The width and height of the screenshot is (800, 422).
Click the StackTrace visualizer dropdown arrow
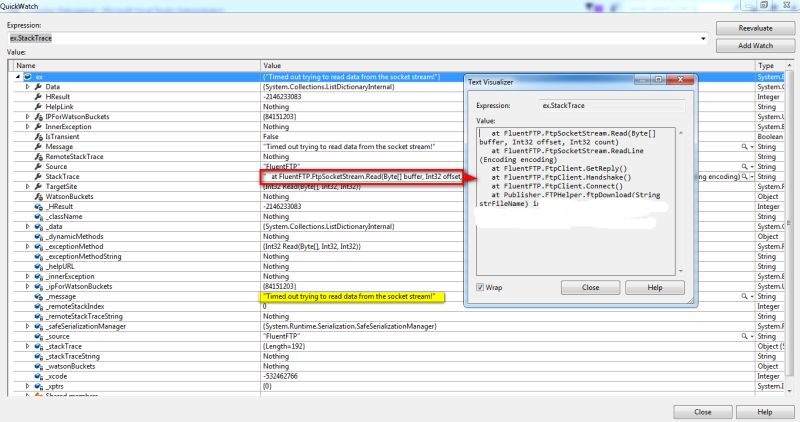752,177
